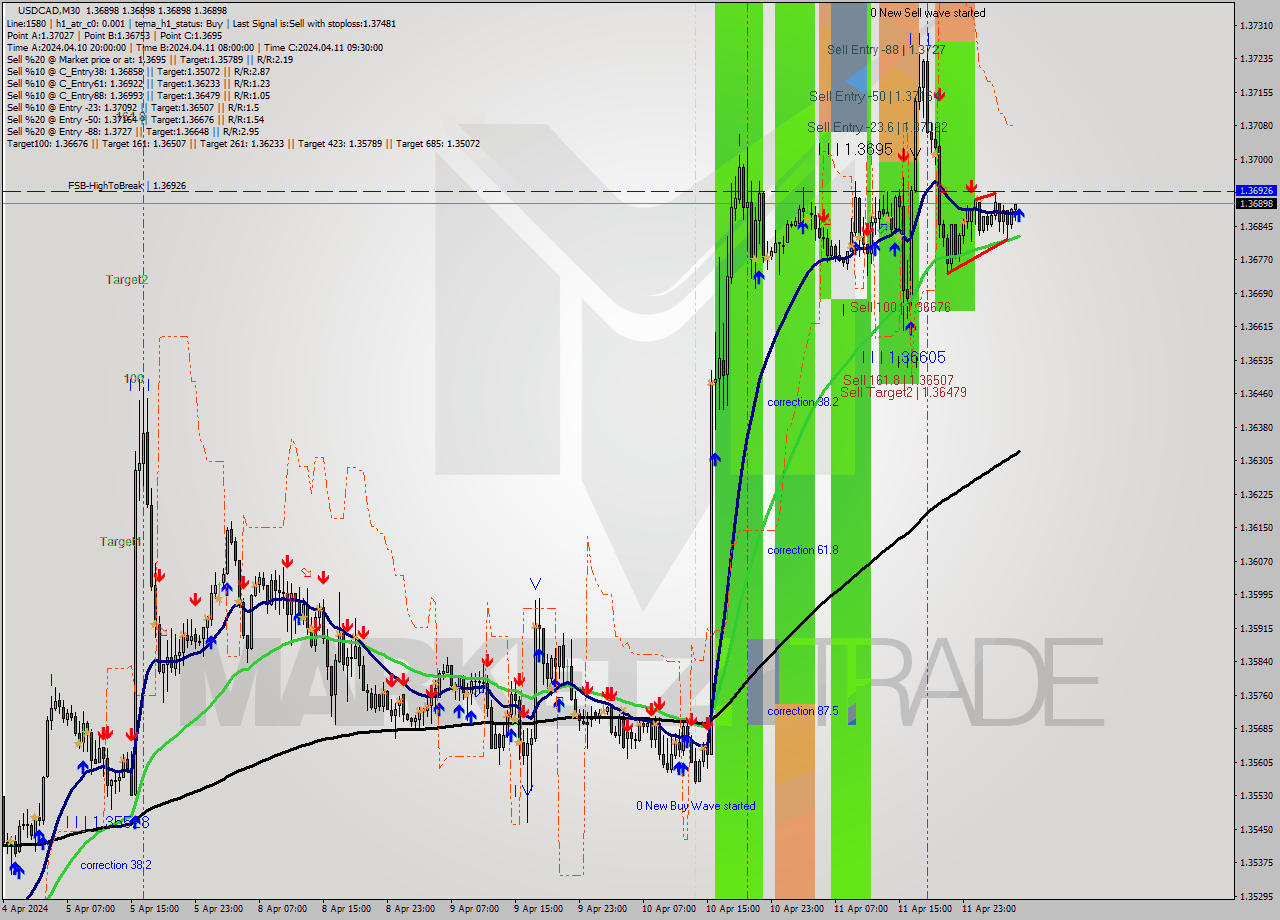Click the 1.35685 price axis label
This screenshot has height=920, width=1280.
[1255, 728]
